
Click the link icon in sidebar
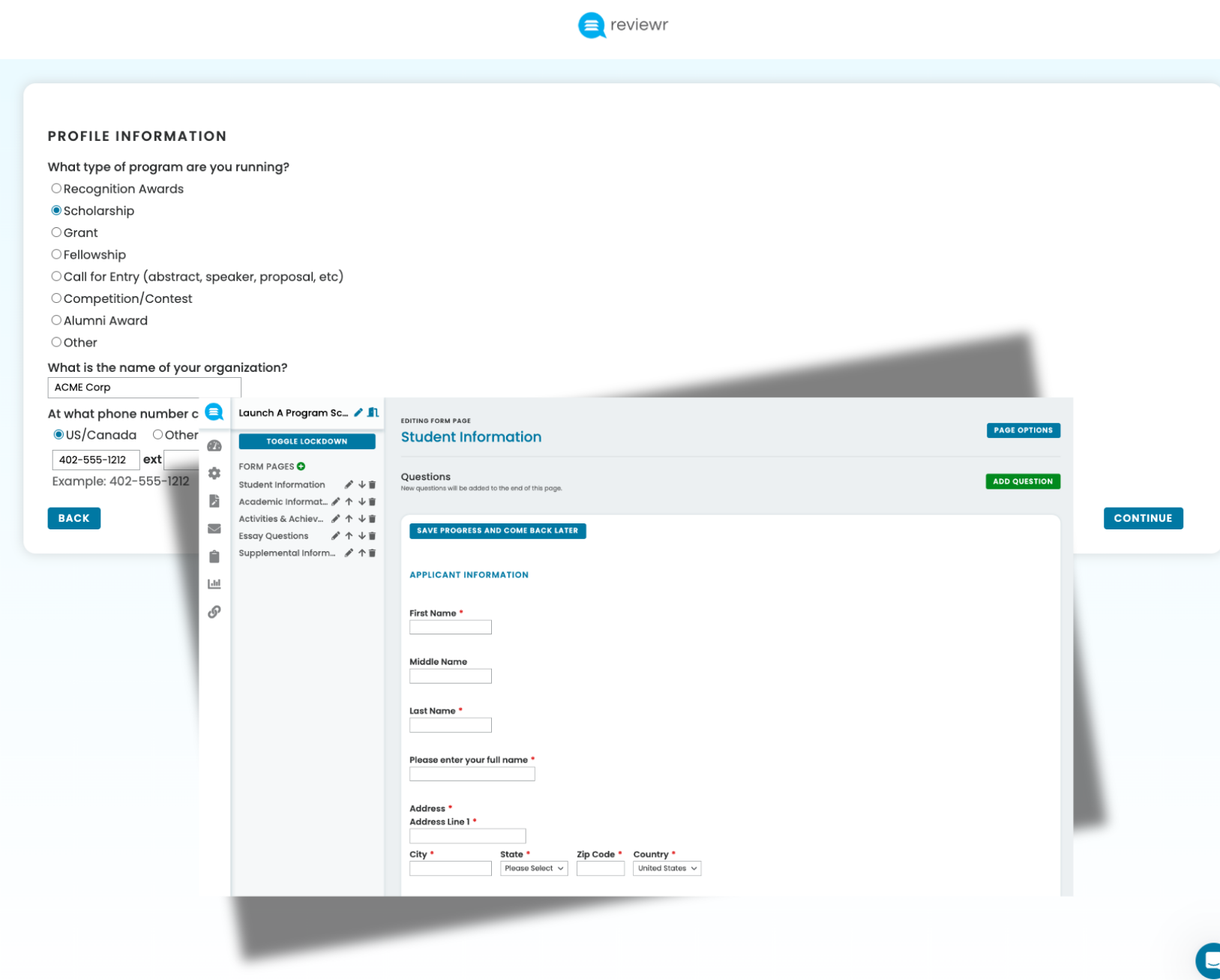pos(214,611)
